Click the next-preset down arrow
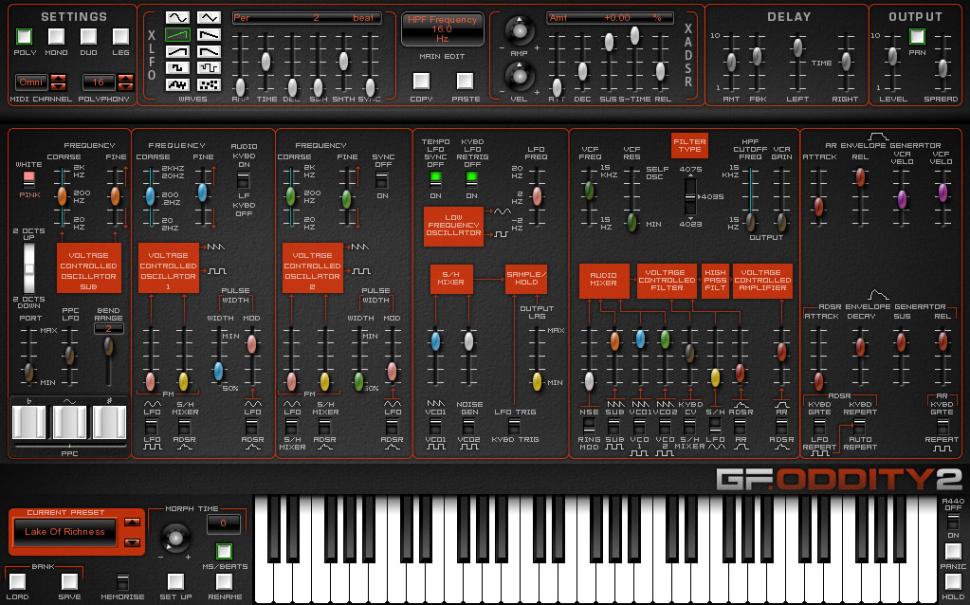The image size is (970, 605). (132, 543)
